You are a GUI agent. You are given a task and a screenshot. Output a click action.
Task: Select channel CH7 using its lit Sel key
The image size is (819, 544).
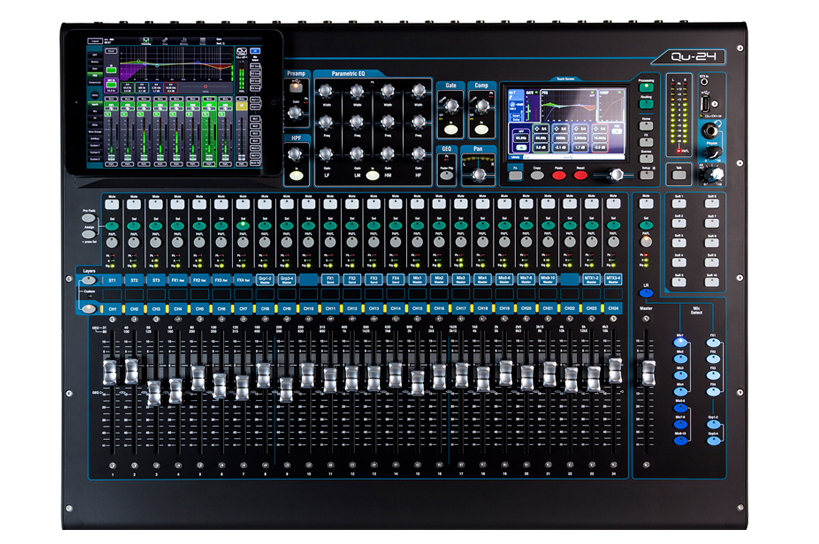pyautogui.click(x=243, y=226)
